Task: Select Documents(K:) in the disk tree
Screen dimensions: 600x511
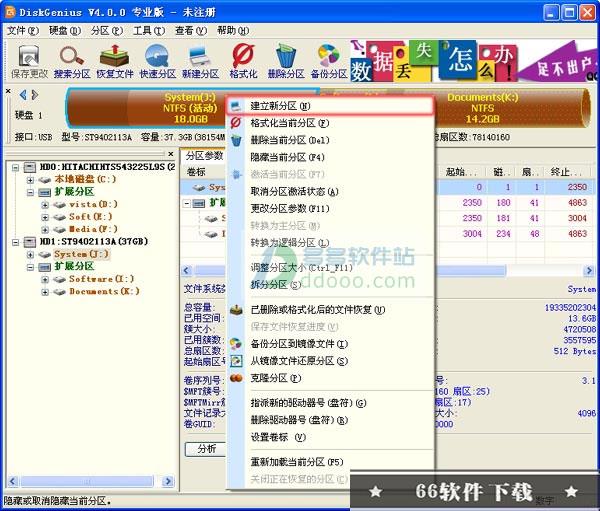Action: (x=104, y=292)
